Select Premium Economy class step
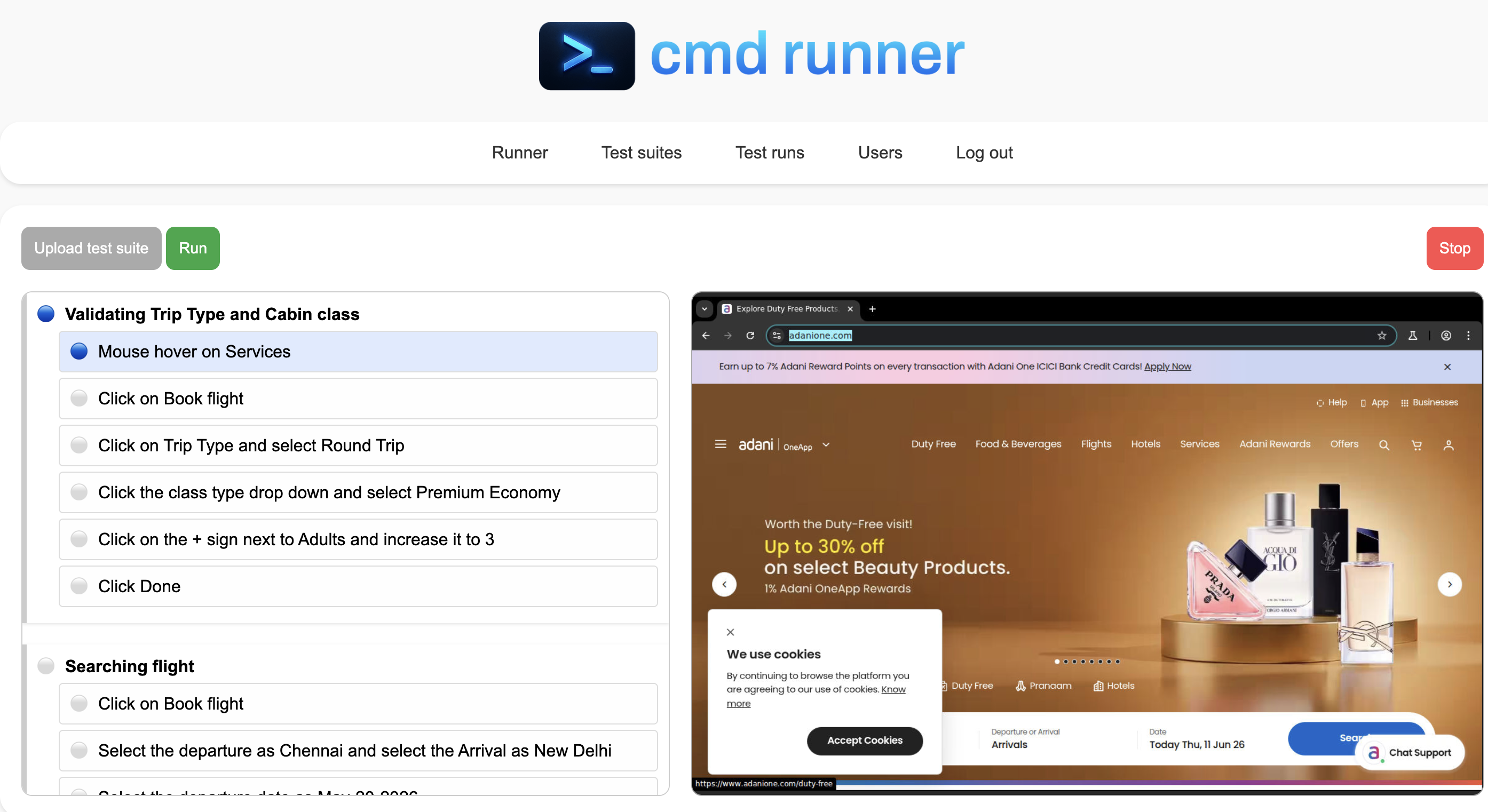 (x=358, y=492)
